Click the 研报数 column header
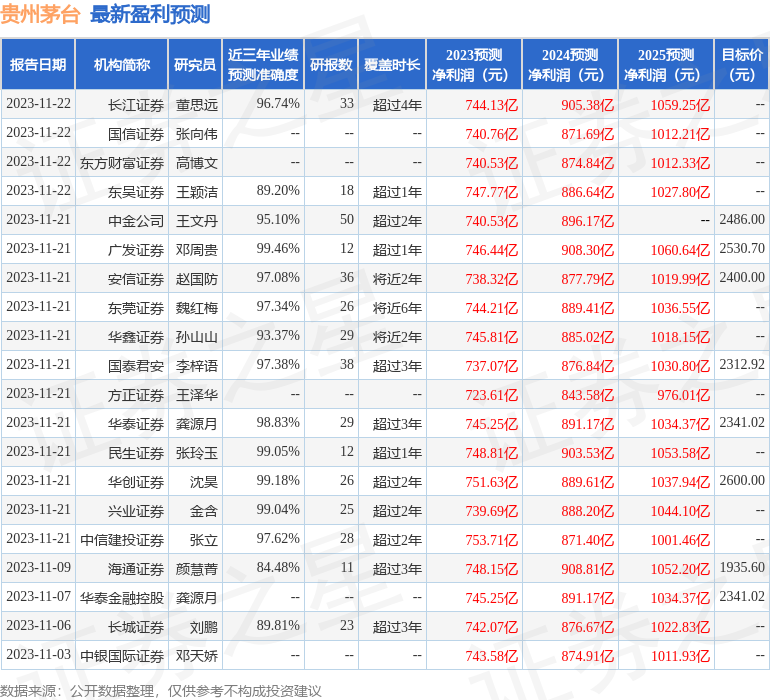The width and height of the screenshot is (770, 700). 331,64
